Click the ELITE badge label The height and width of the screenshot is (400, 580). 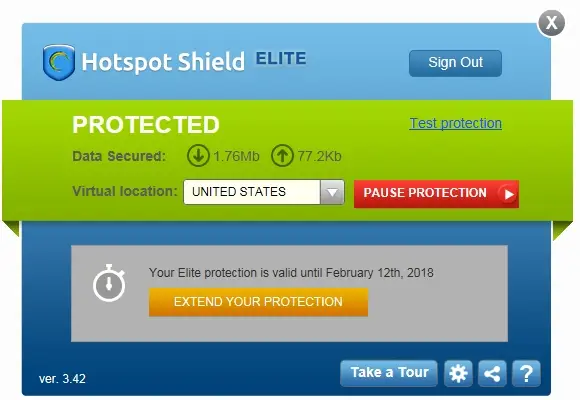[281, 58]
